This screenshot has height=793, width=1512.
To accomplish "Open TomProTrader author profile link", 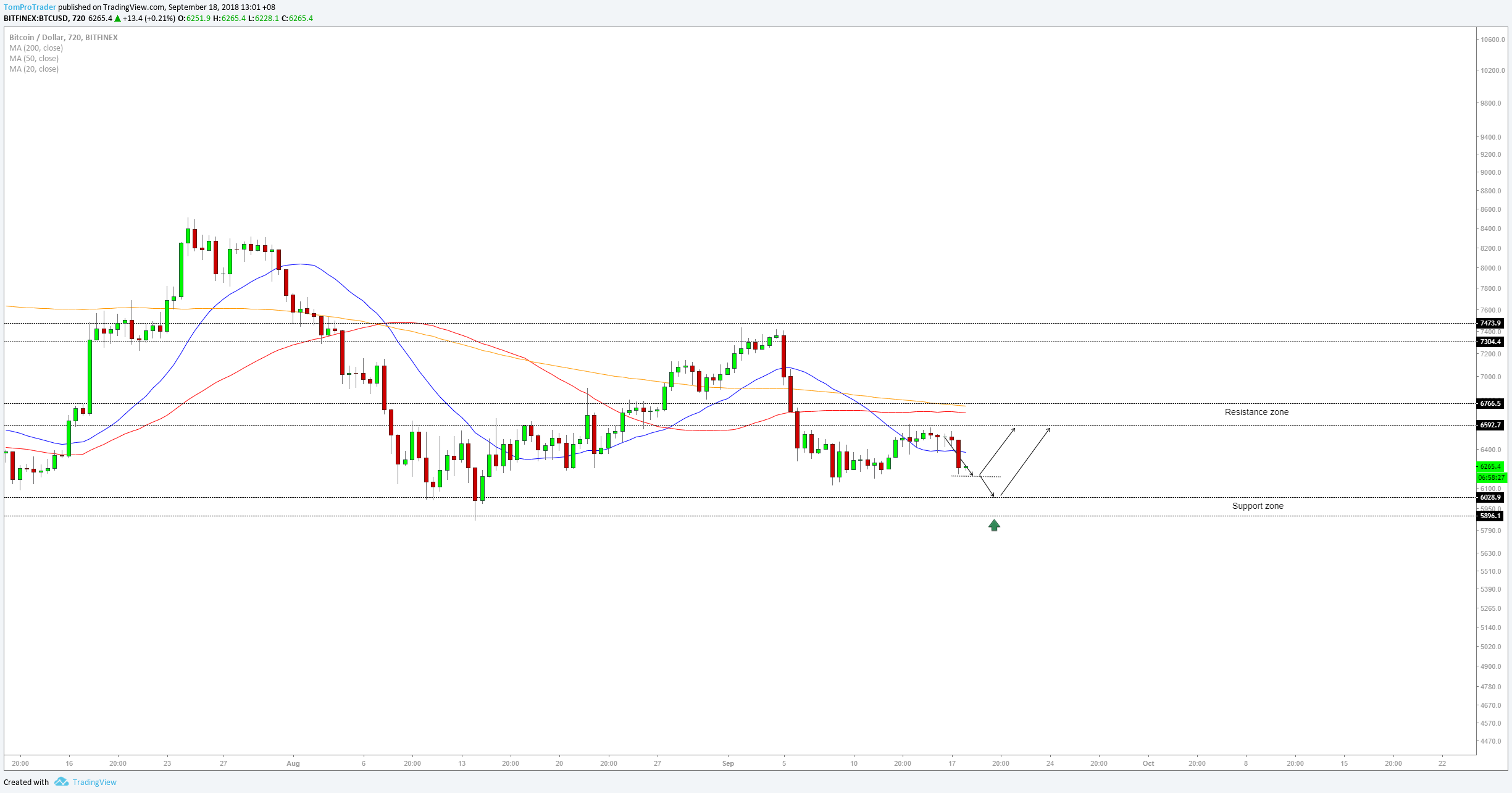I will click(30, 7).
